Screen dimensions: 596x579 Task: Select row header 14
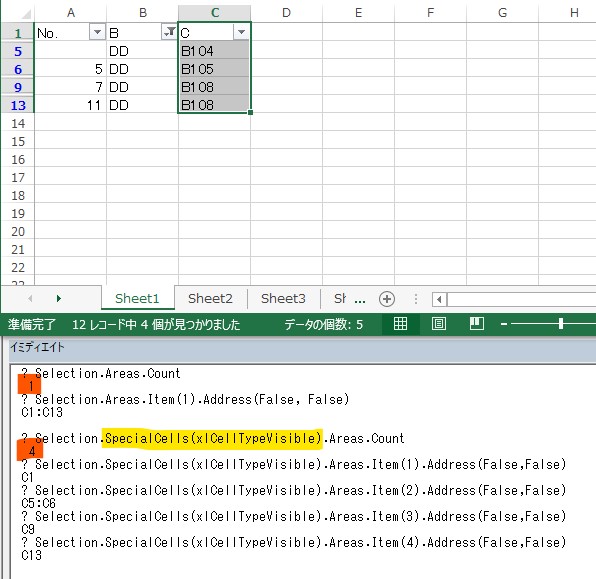[x=18, y=123]
